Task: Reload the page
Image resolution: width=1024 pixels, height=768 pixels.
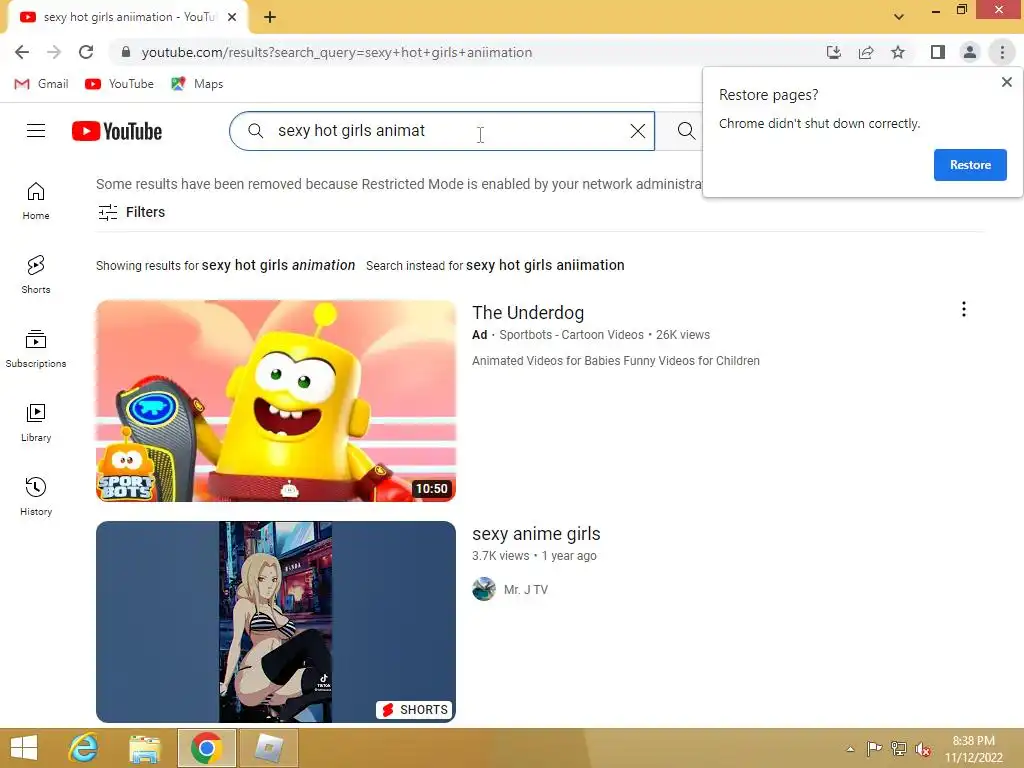Action: pyautogui.click(x=86, y=52)
